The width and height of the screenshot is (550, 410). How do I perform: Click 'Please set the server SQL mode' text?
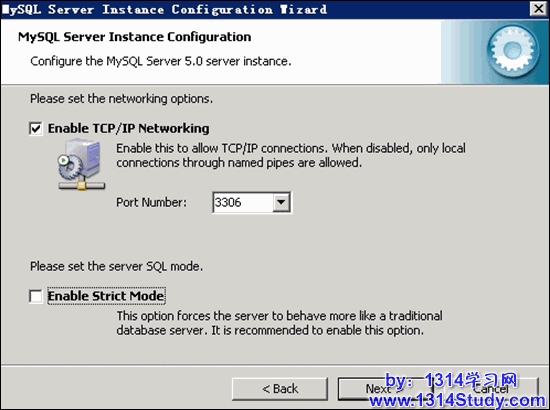click(x=116, y=267)
